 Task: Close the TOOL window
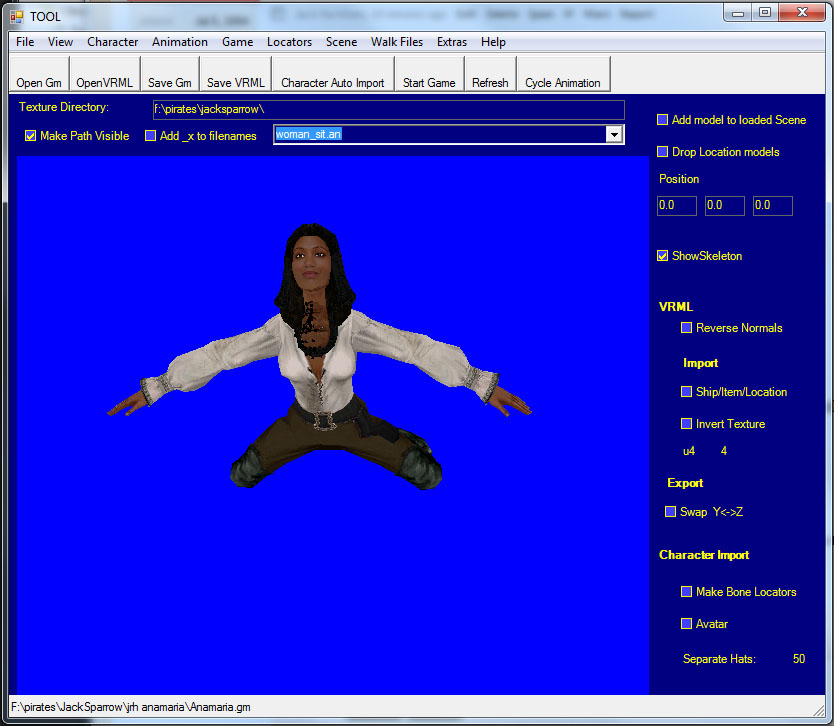803,13
